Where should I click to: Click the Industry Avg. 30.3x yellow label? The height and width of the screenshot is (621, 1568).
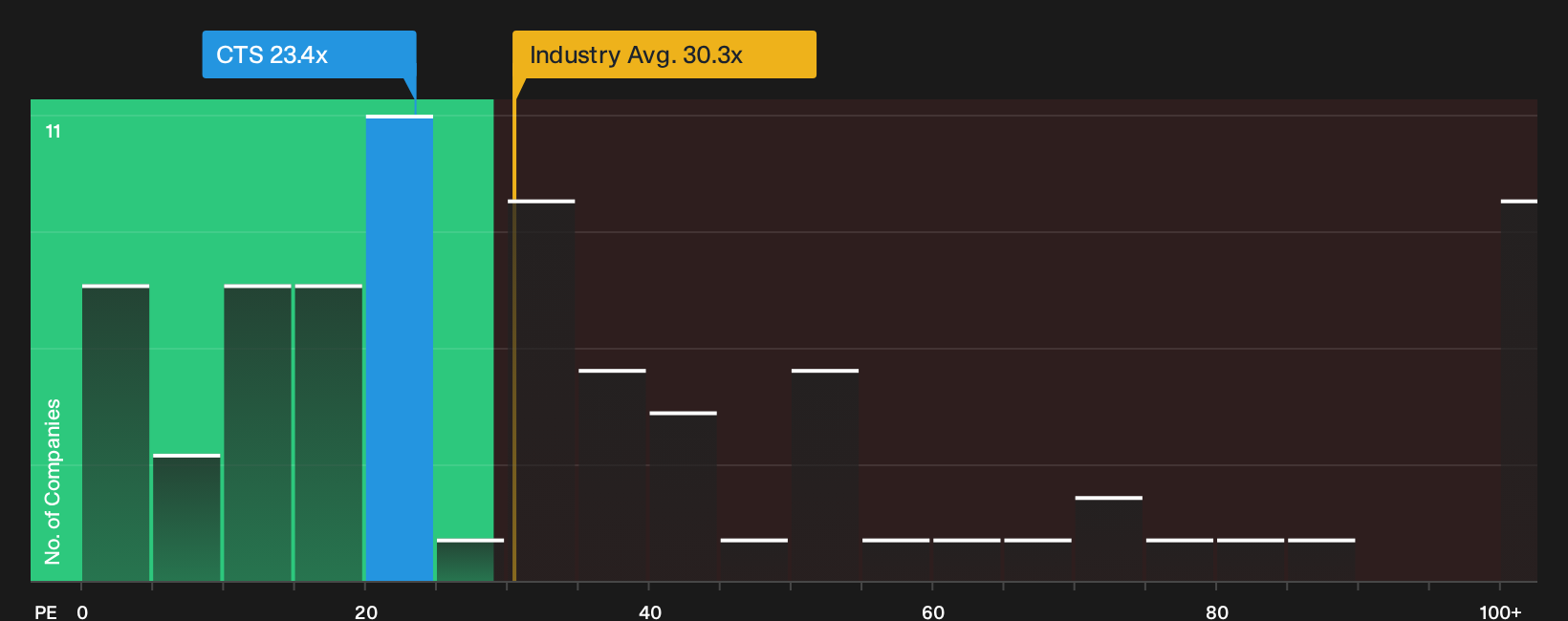click(664, 54)
